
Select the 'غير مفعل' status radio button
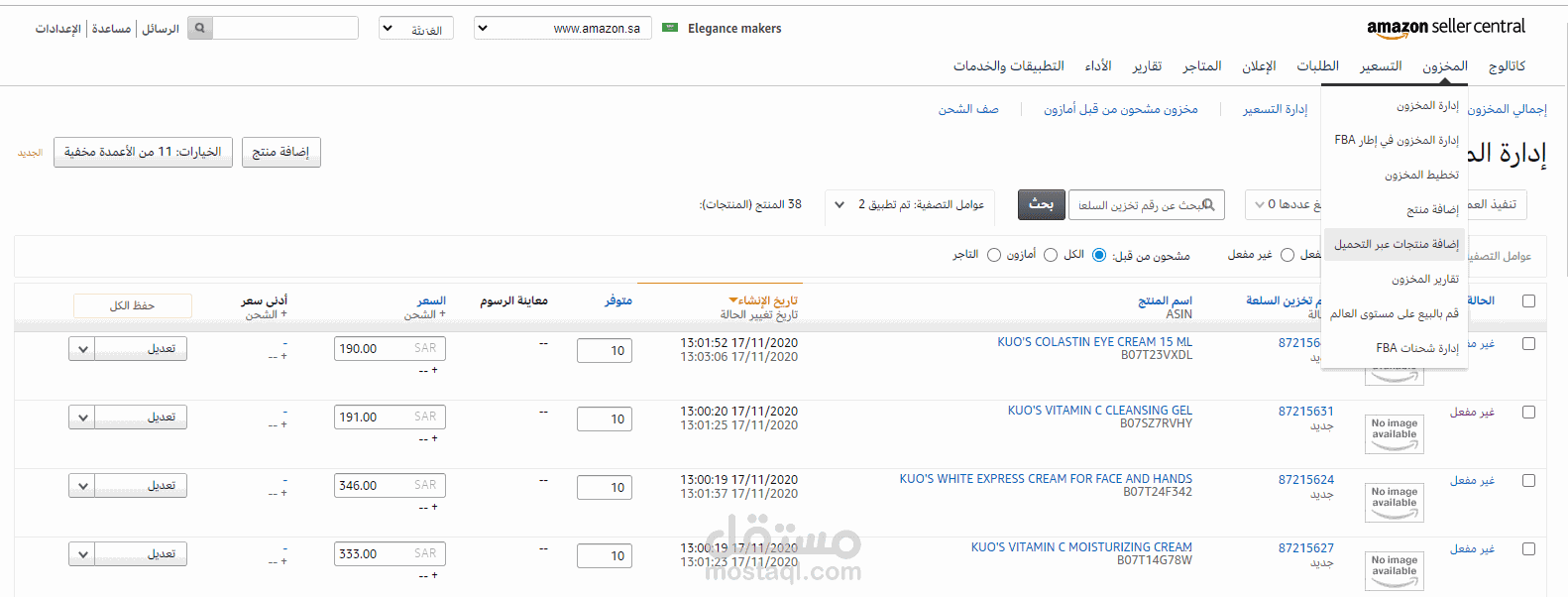pyautogui.click(x=1288, y=255)
